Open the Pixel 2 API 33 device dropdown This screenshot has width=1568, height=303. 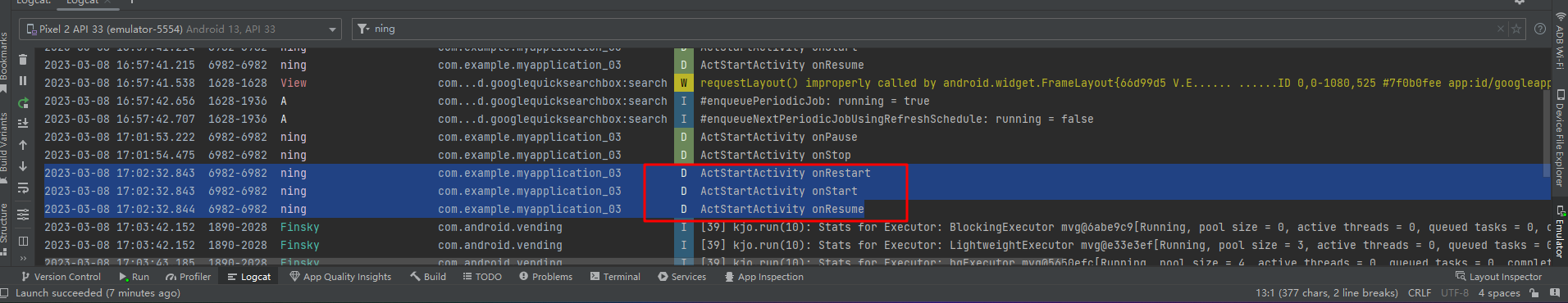(x=180, y=29)
